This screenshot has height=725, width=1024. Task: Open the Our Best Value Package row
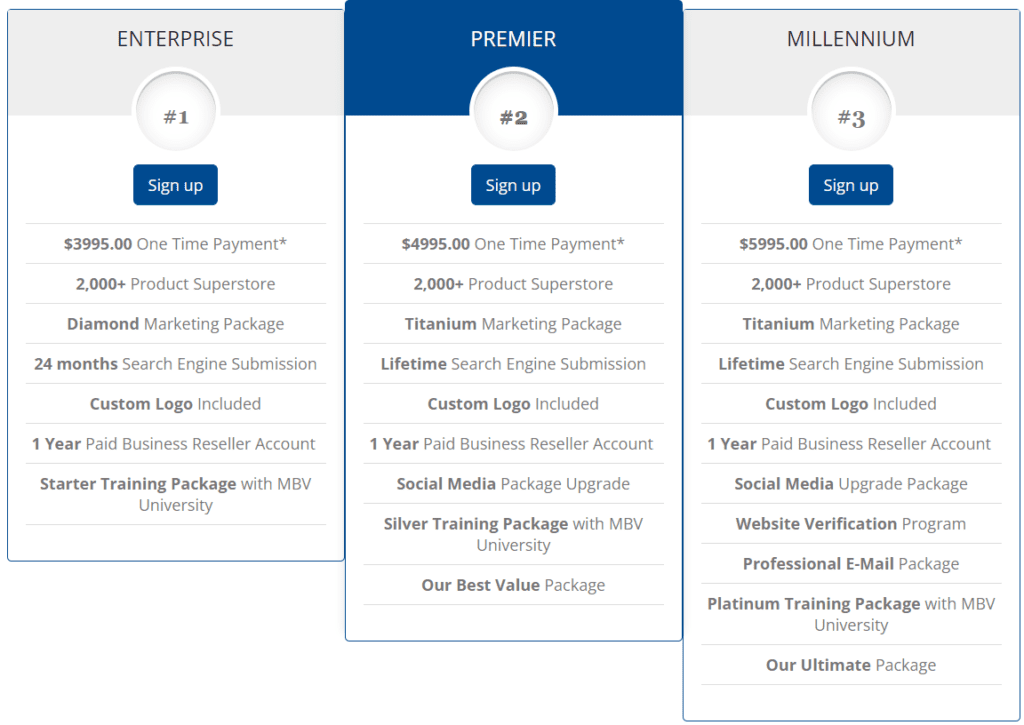pyautogui.click(x=513, y=585)
